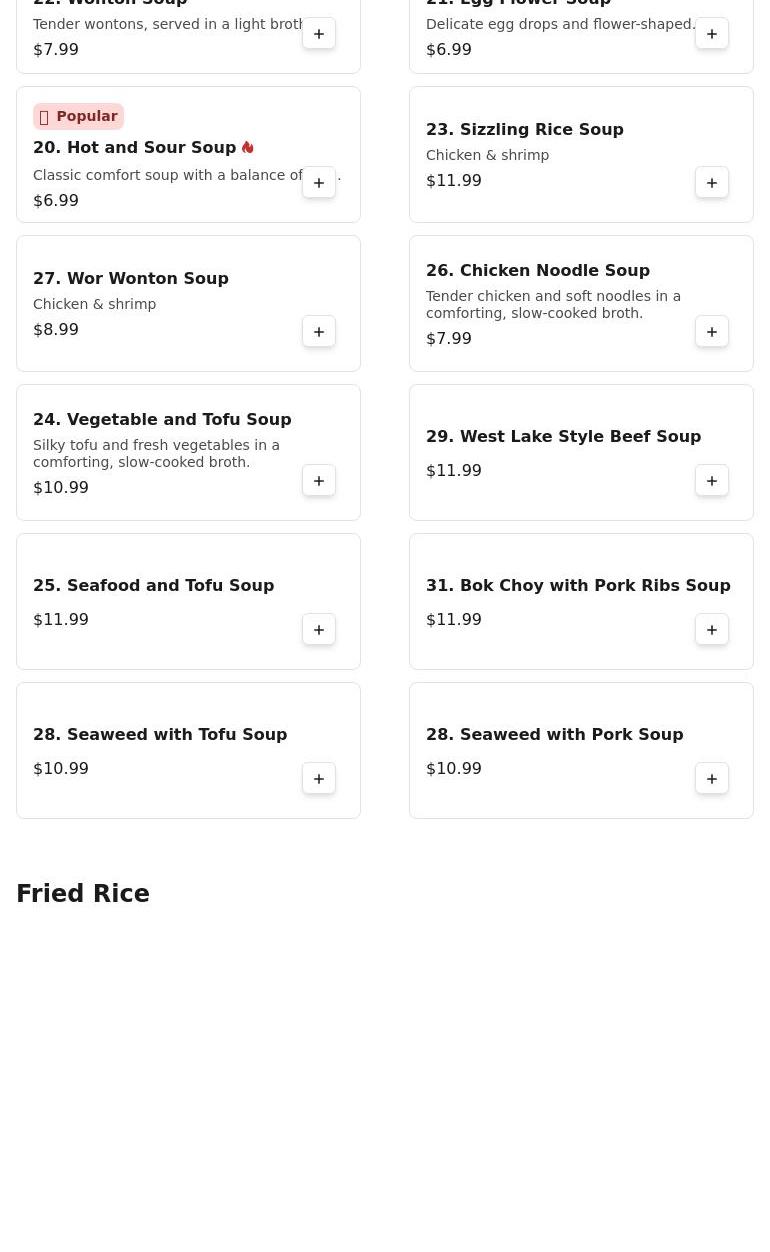Click the spicy flame icon on Hot and Sour Soup
Image resolution: width=770 pixels, height=1252 pixels.
[248, 147]
